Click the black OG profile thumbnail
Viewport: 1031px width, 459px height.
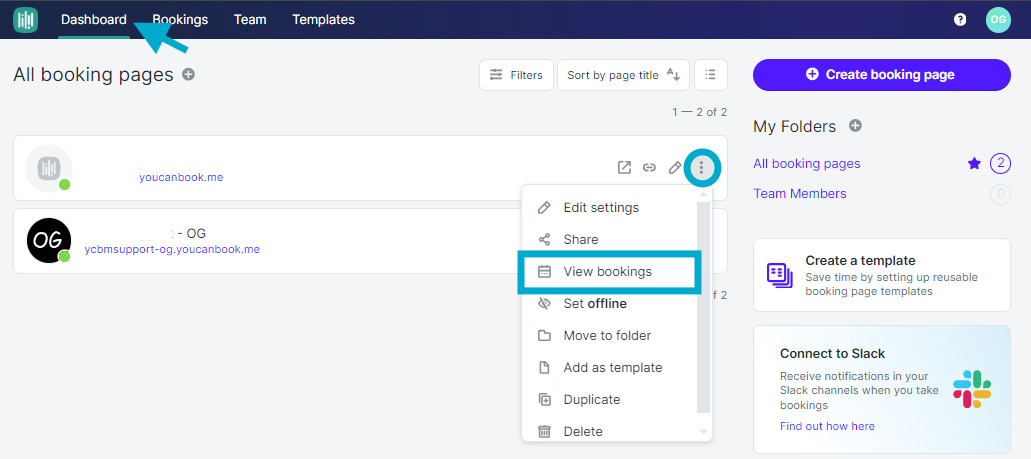coord(49,240)
